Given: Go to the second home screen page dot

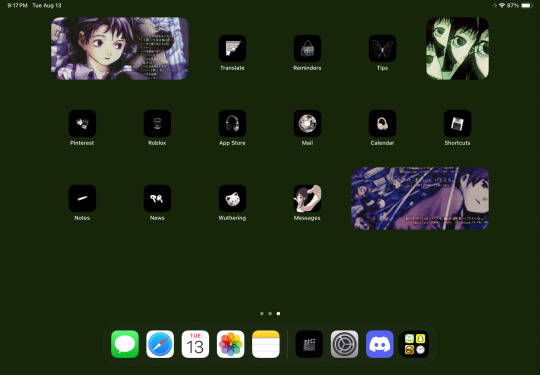Looking at the screenshot, I should pyautogui.click(x=270, y=314).
